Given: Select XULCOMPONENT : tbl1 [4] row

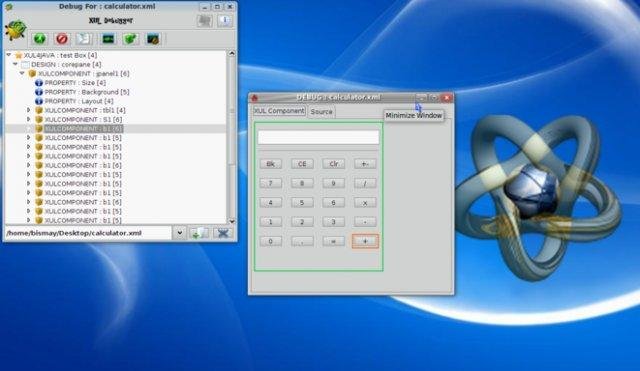Looking at the screenshot, I should tap(85, 110).
